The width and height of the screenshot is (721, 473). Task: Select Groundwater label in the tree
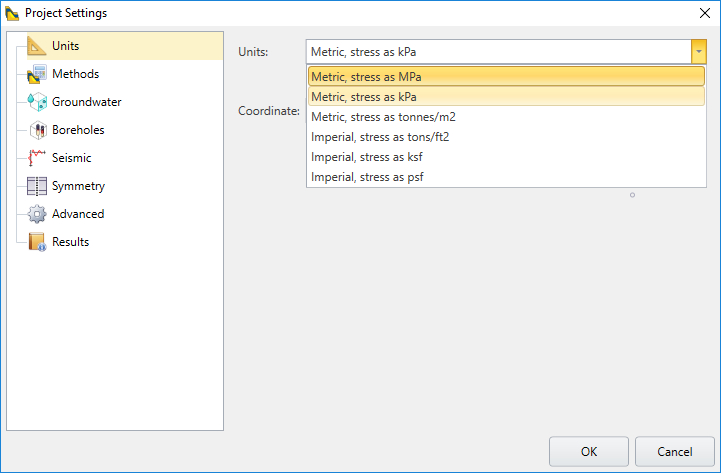pos(86,102)
